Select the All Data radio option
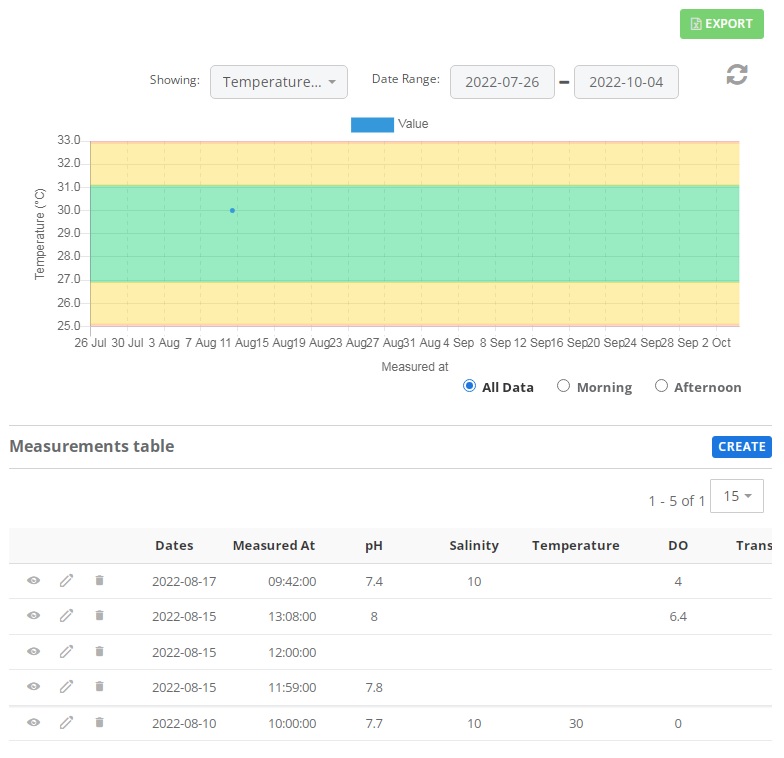 click(470, 386)
